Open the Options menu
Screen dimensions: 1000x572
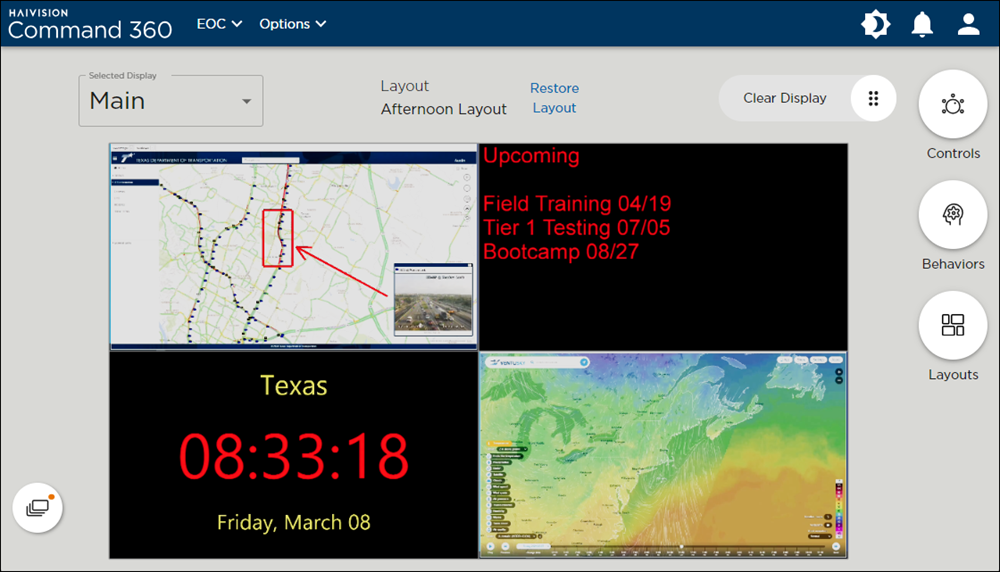coord(292,24)
